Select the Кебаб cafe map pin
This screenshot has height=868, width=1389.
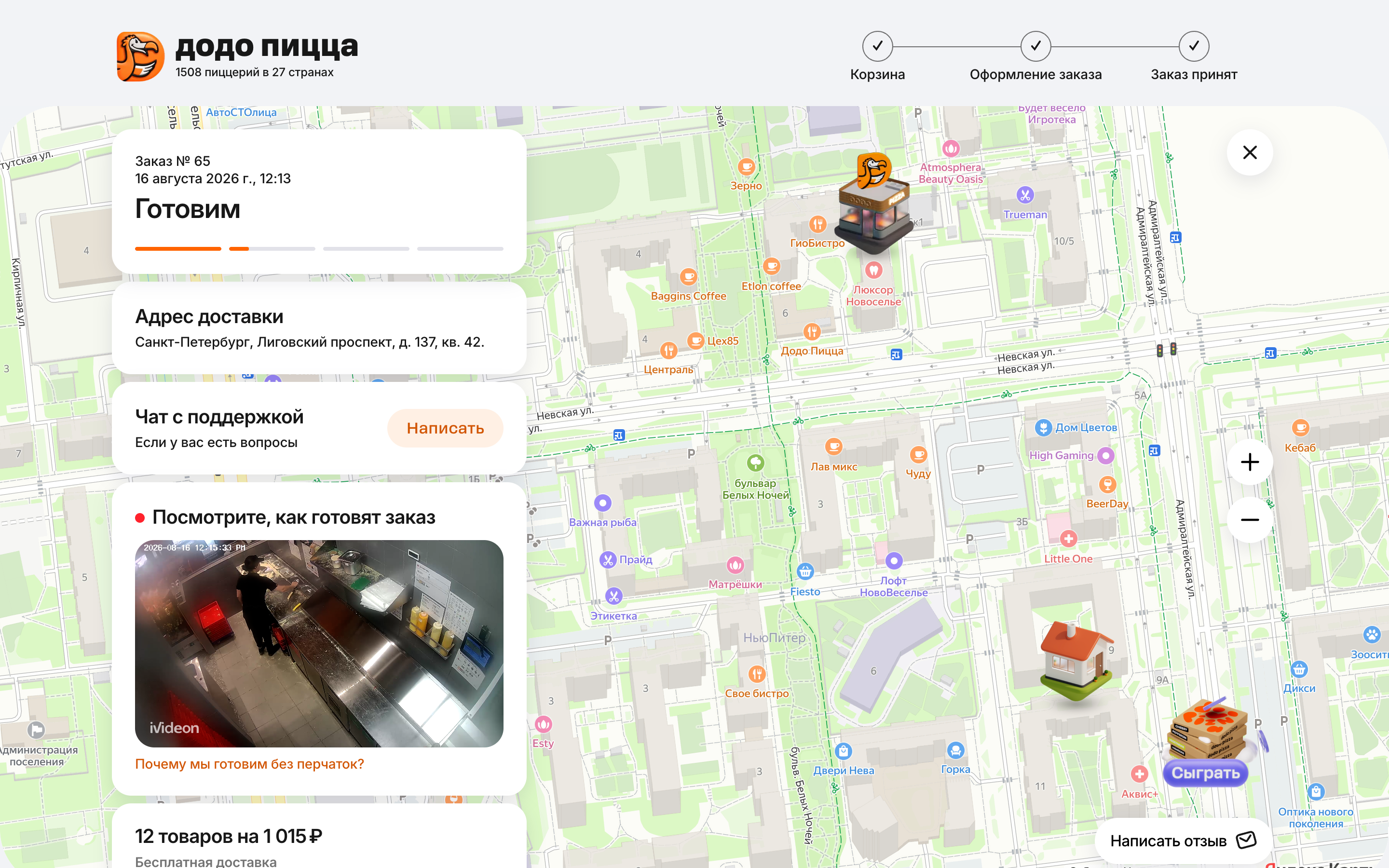pyautogui.click(x=1300, y=428)
